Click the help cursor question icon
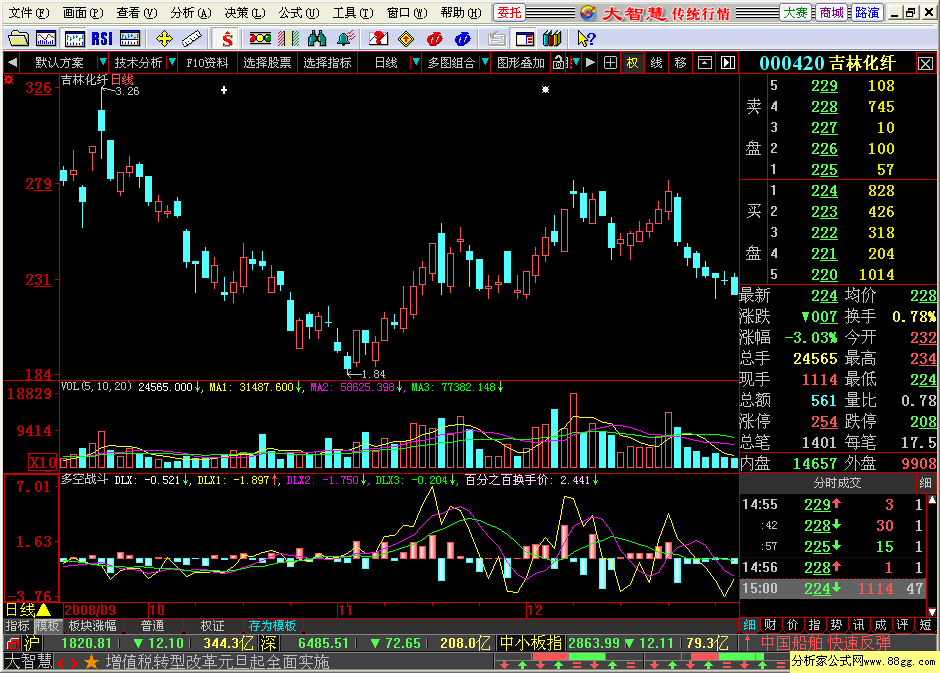The height and width of the screenshot is (673, 940). [586, 39]
